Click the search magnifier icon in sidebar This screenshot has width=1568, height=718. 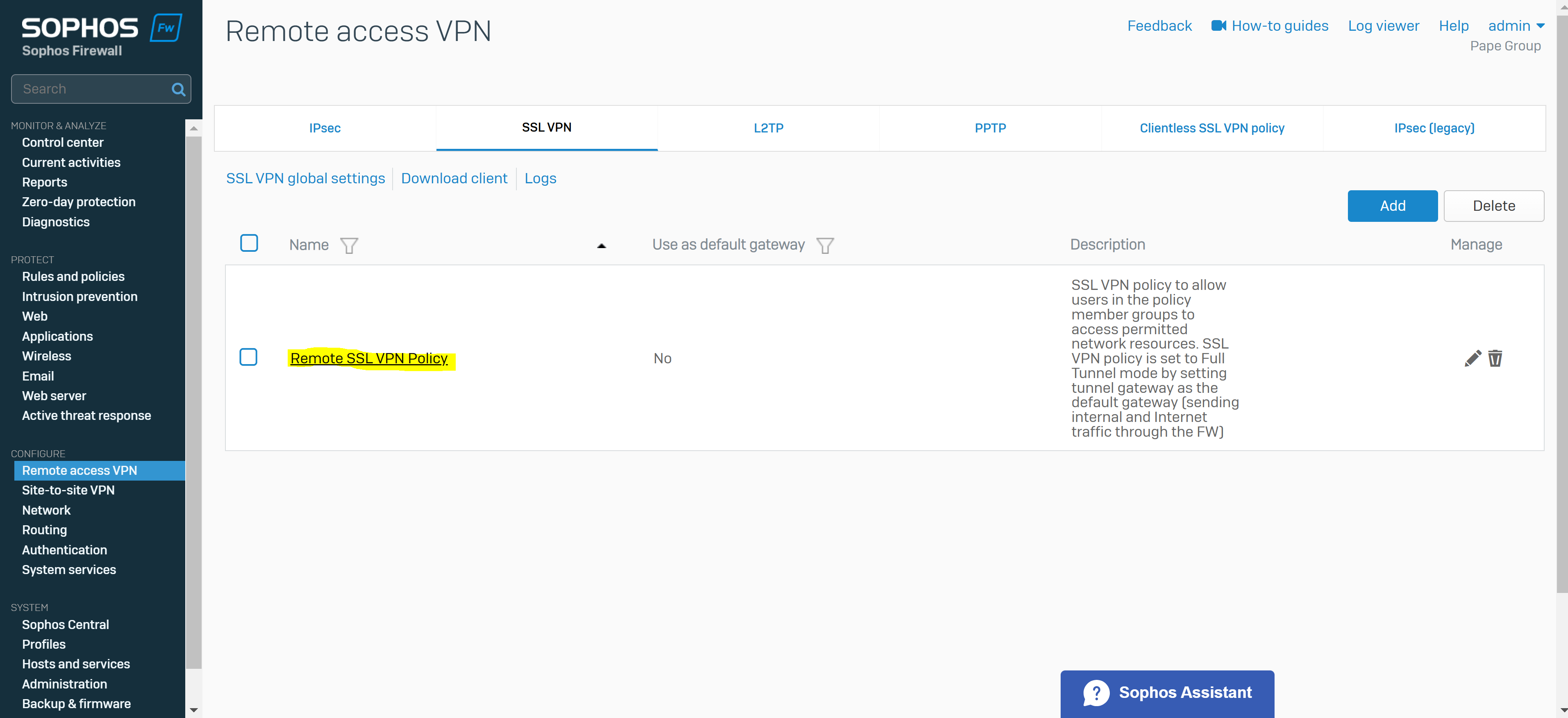178,89
